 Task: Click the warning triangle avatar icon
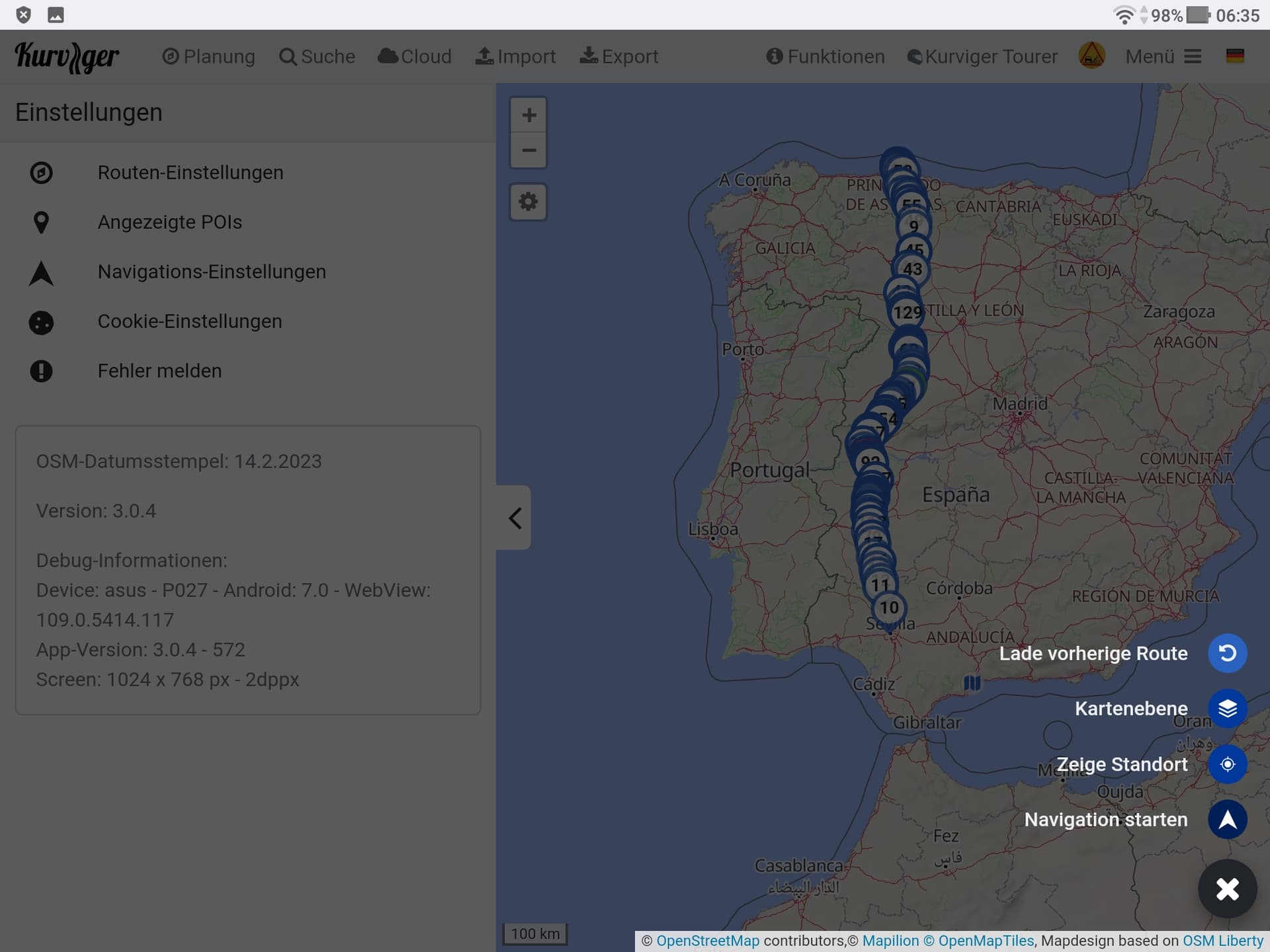click(x=1091, y=56)
